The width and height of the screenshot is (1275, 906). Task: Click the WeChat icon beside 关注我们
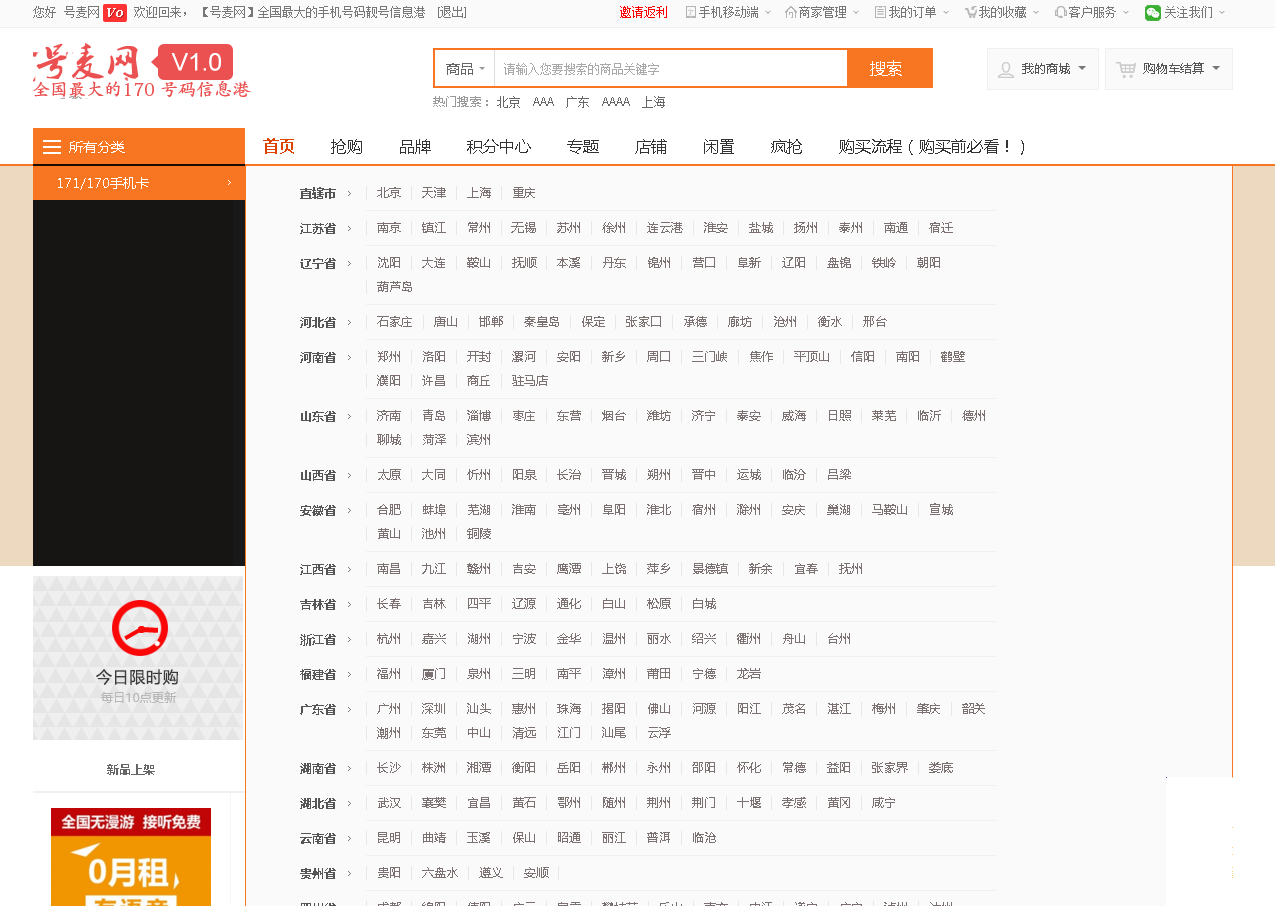[x=1153, y=12]
